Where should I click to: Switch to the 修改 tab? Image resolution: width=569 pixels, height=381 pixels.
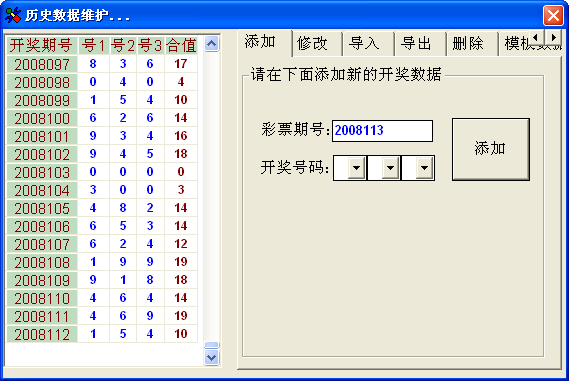pyautogui.click(x=317, y=44)
